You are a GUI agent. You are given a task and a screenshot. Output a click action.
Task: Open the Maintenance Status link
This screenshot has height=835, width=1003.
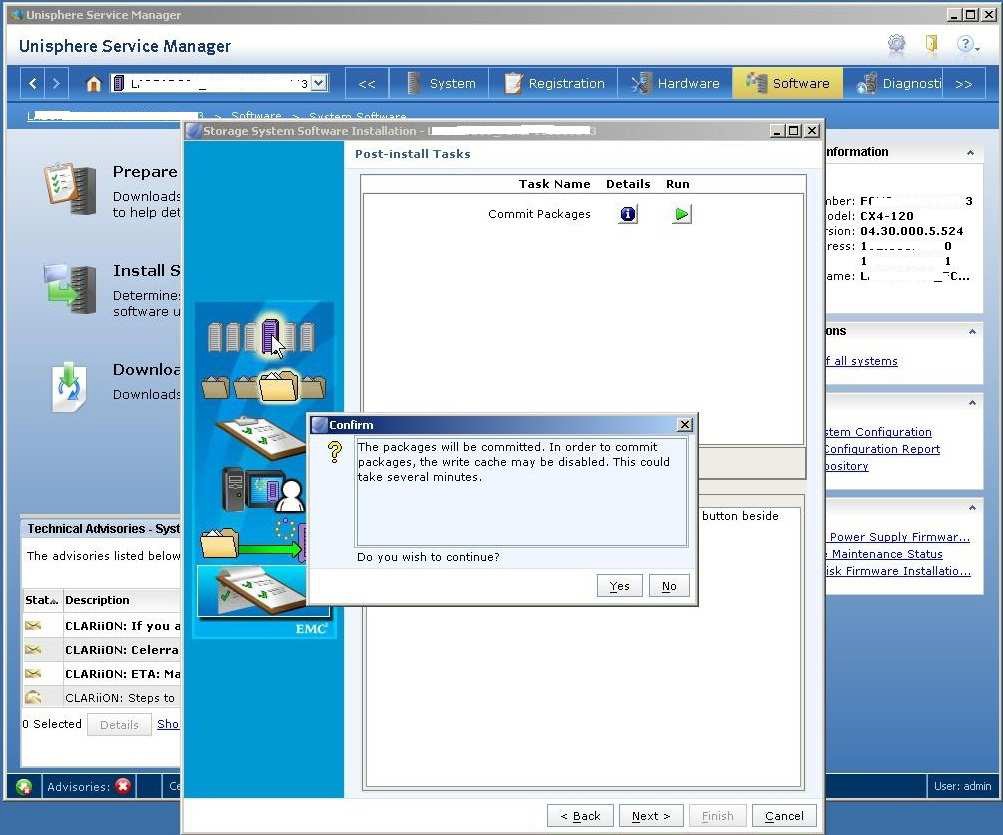coord(884,554)
